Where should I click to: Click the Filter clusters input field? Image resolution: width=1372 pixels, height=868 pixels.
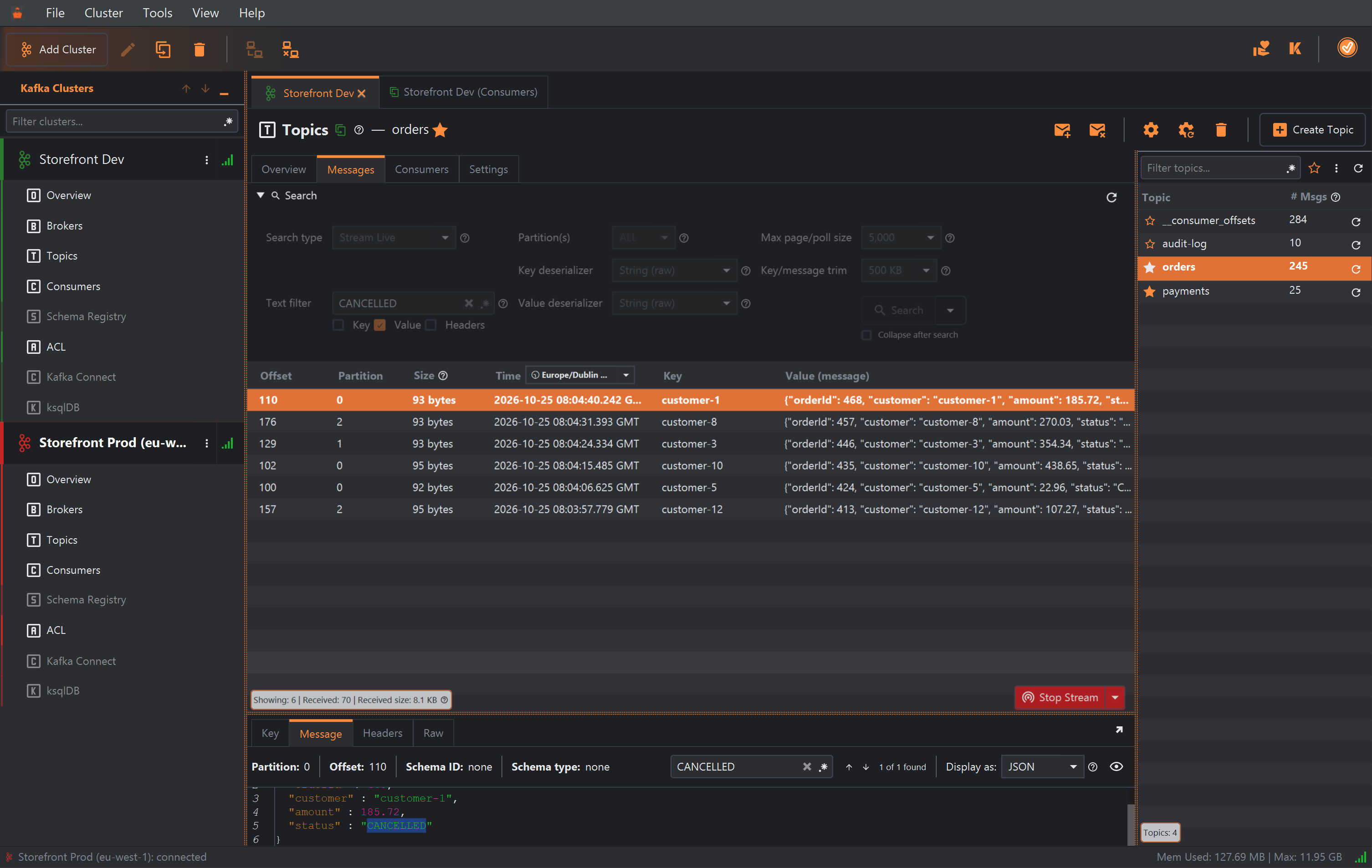[x=121, y=121]
